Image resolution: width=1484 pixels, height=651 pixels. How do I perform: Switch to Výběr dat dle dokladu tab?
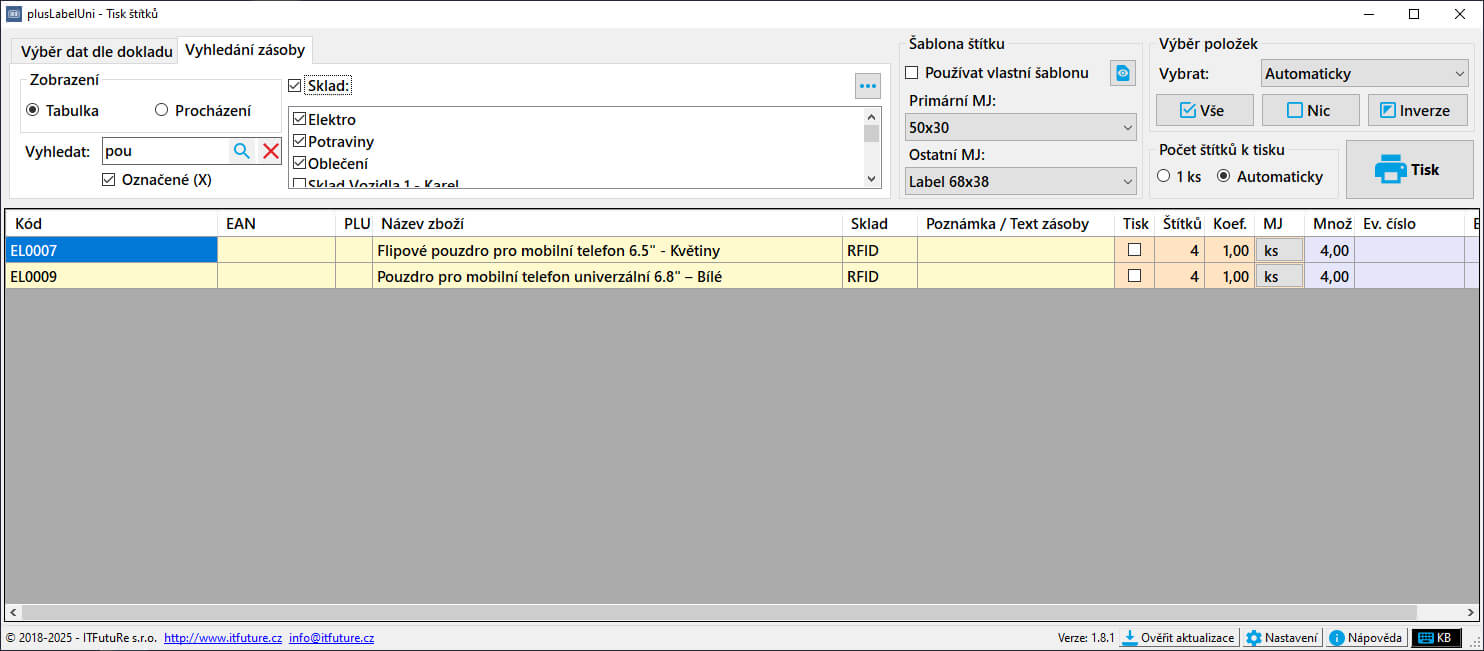pos(96,51)
